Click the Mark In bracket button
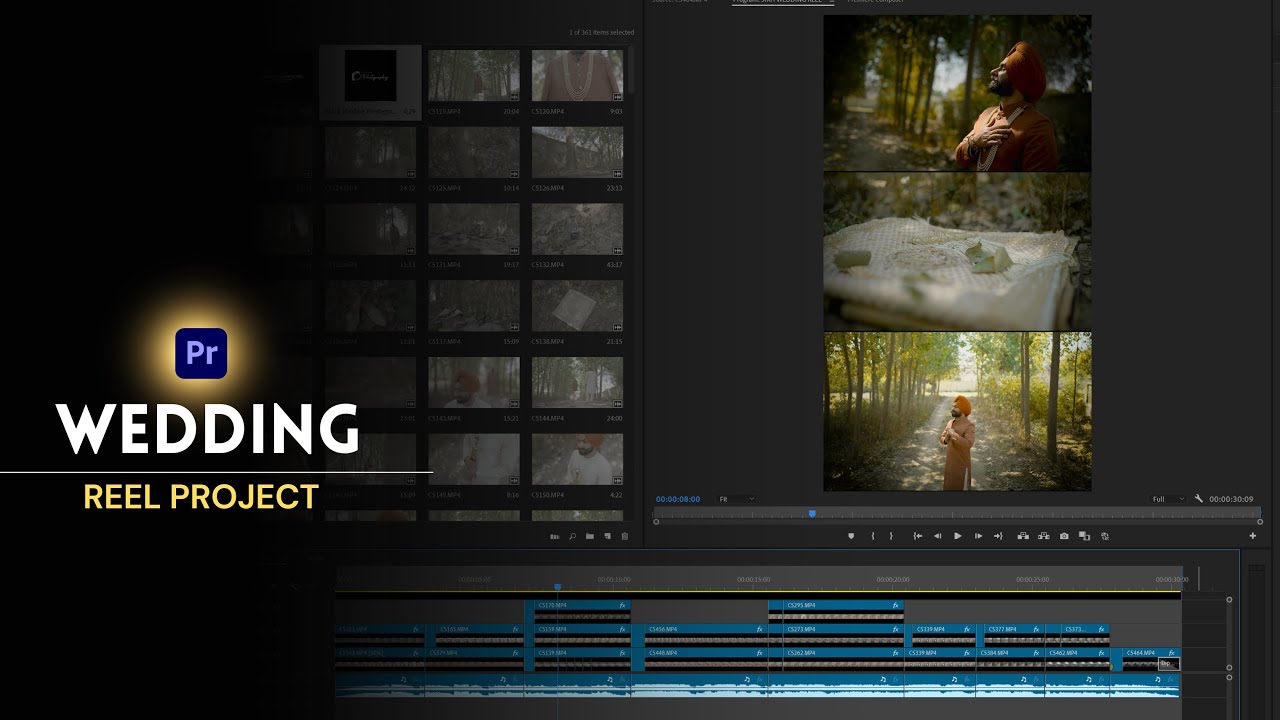The width and height of the screenshot is (1280, 720). coord(873,536)
